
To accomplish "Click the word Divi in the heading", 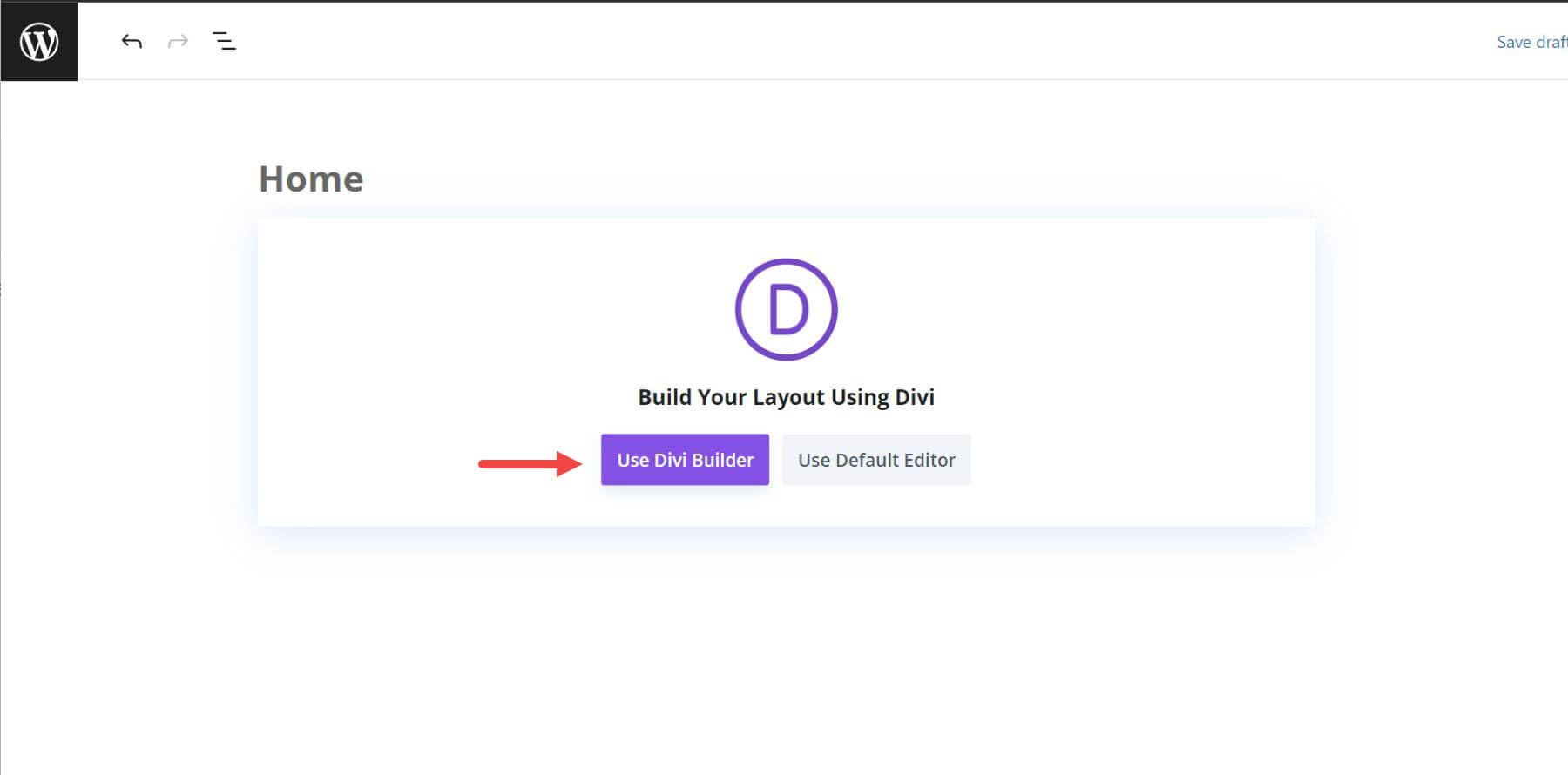I will 915,397.
